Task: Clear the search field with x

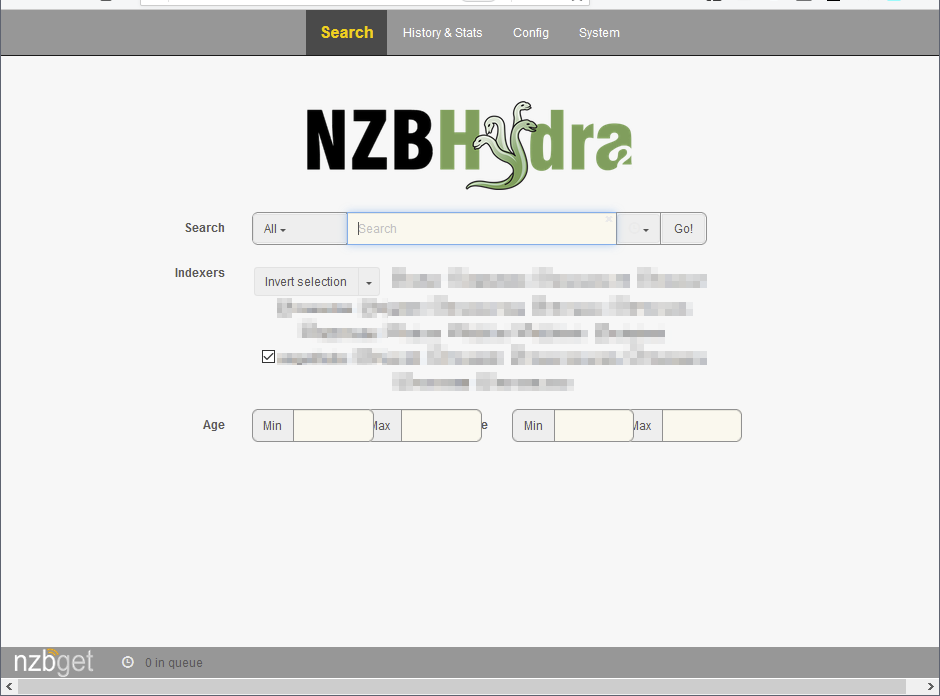Action: 608,219
